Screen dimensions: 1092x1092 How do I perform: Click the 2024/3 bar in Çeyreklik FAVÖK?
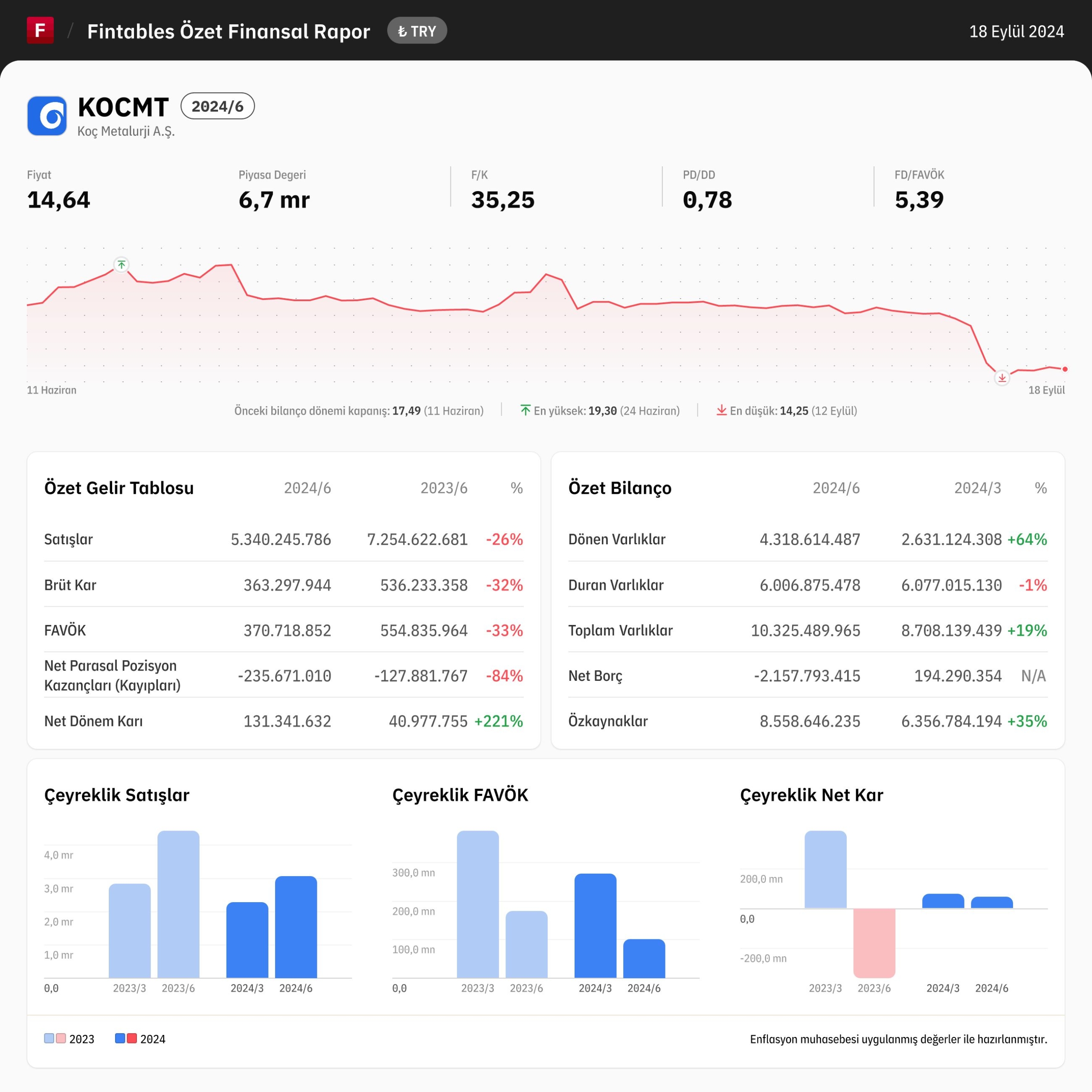595,925
